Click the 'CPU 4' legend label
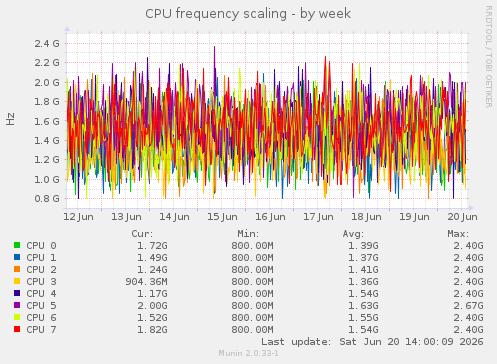Image resolution: width=497 pixels, height=364 pixels. 41,294
